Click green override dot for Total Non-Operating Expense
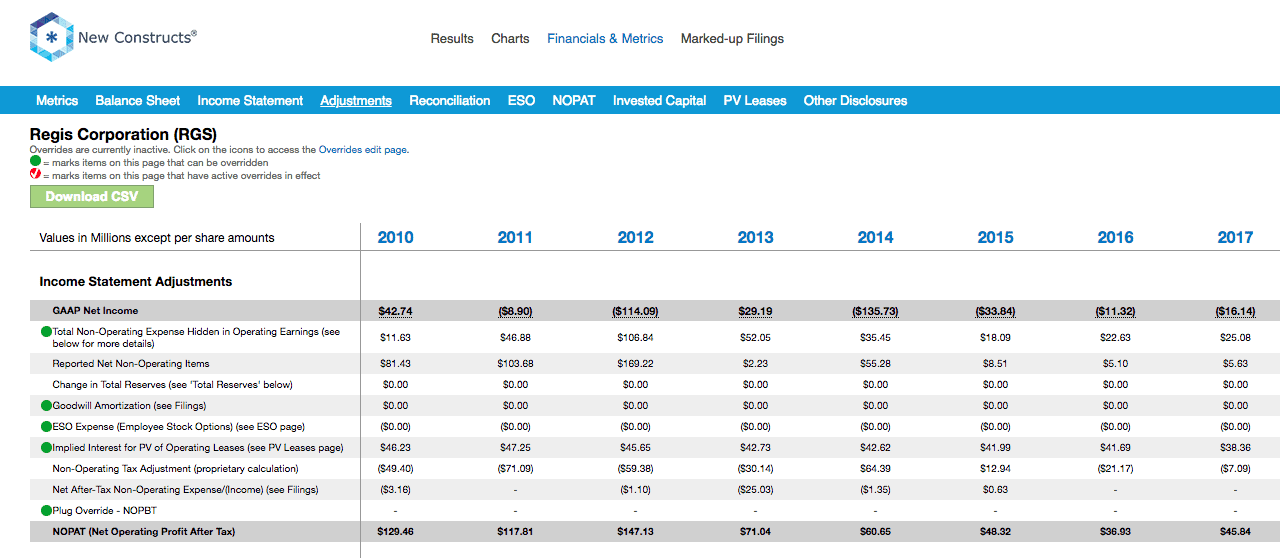The height and width of the screenshot is (558, 1280). (46, 331)
